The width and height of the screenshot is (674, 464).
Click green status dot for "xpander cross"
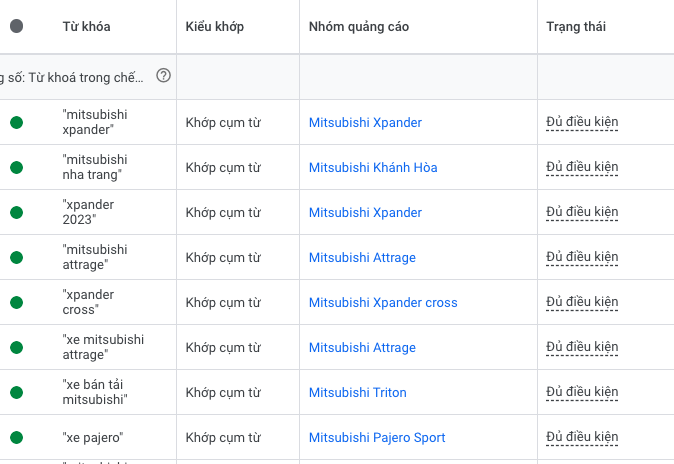coord(17,303)
